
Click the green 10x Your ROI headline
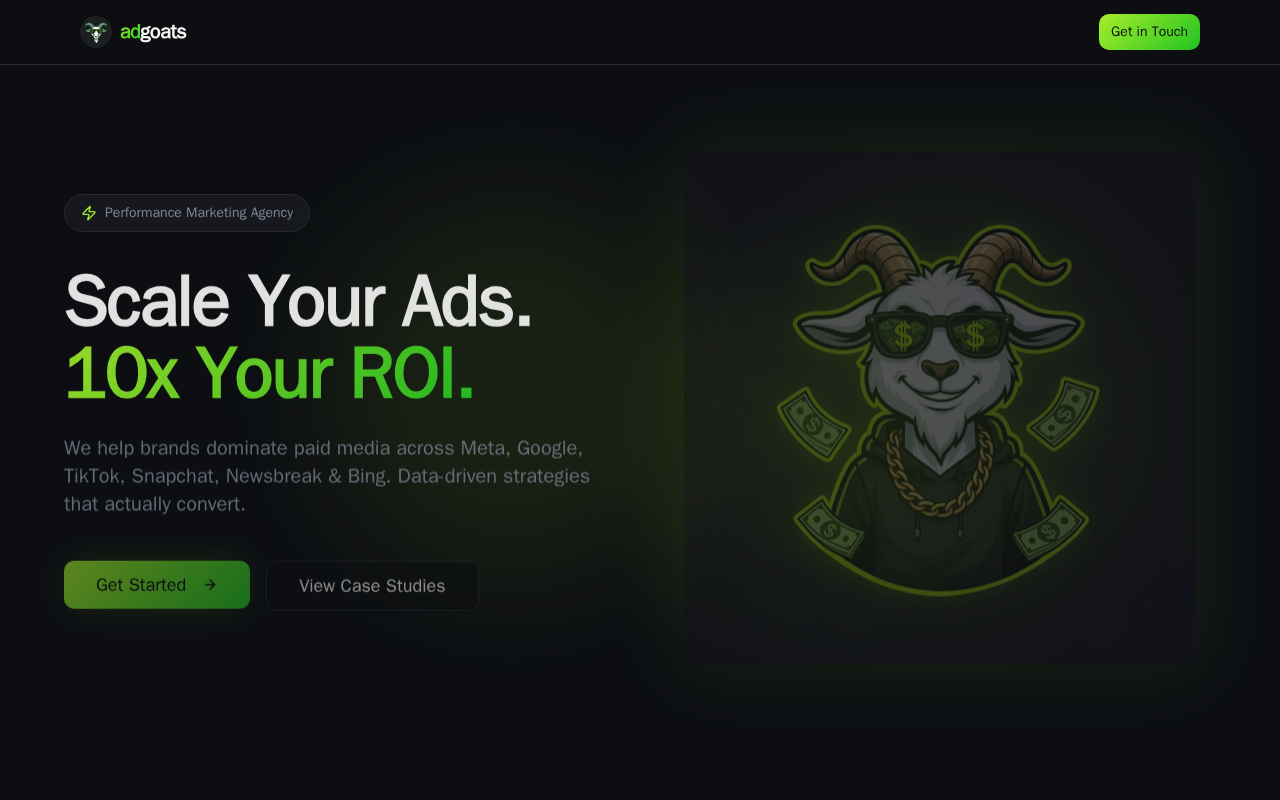pyautogui.click(x=269, y=374)
